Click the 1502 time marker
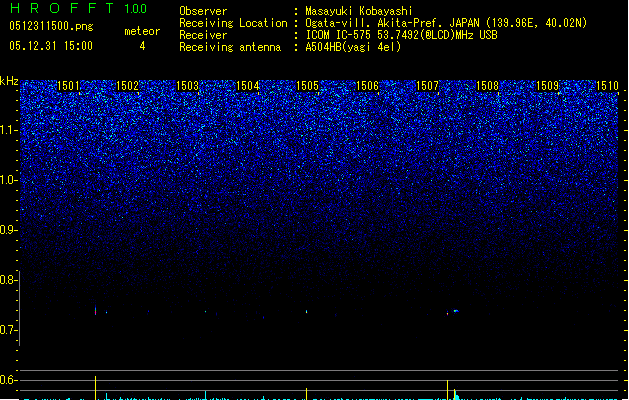This screenshot has height=400, width=629. (x=127, y=86)
